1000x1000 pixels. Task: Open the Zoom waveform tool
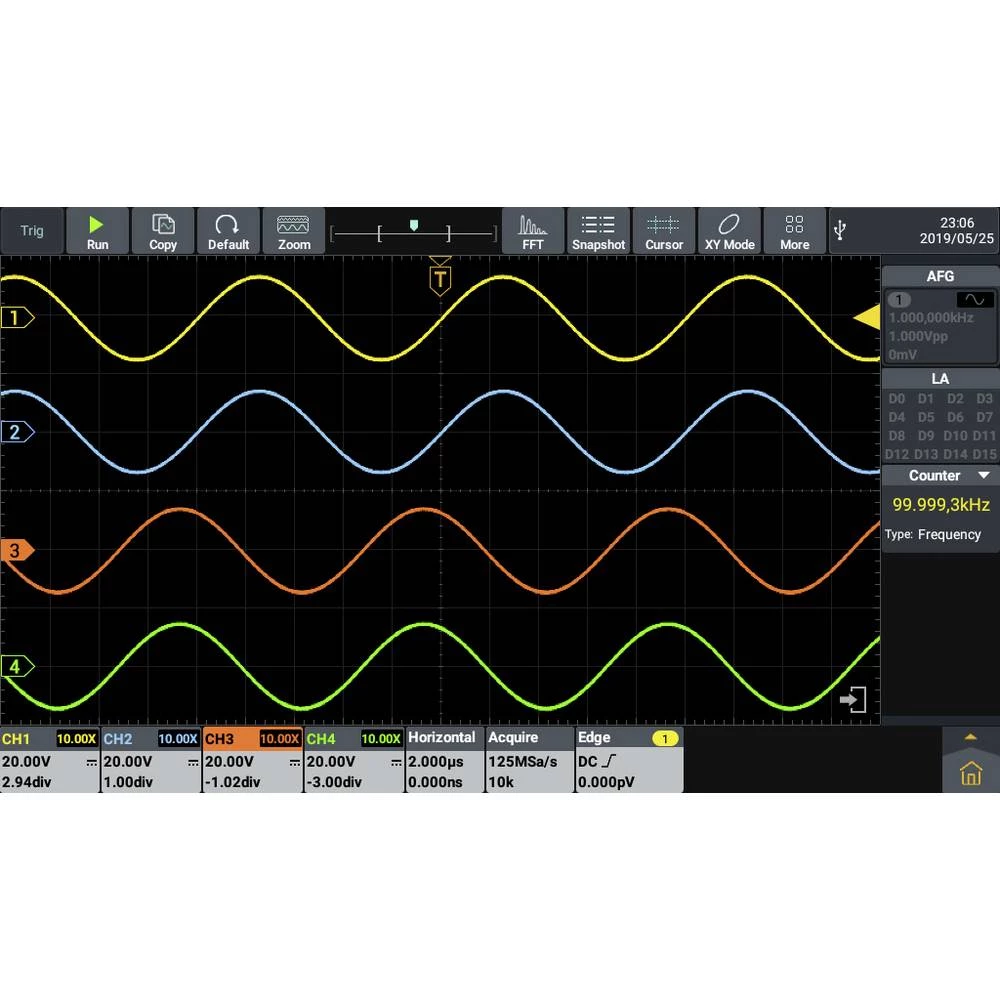tap(293, 231)
